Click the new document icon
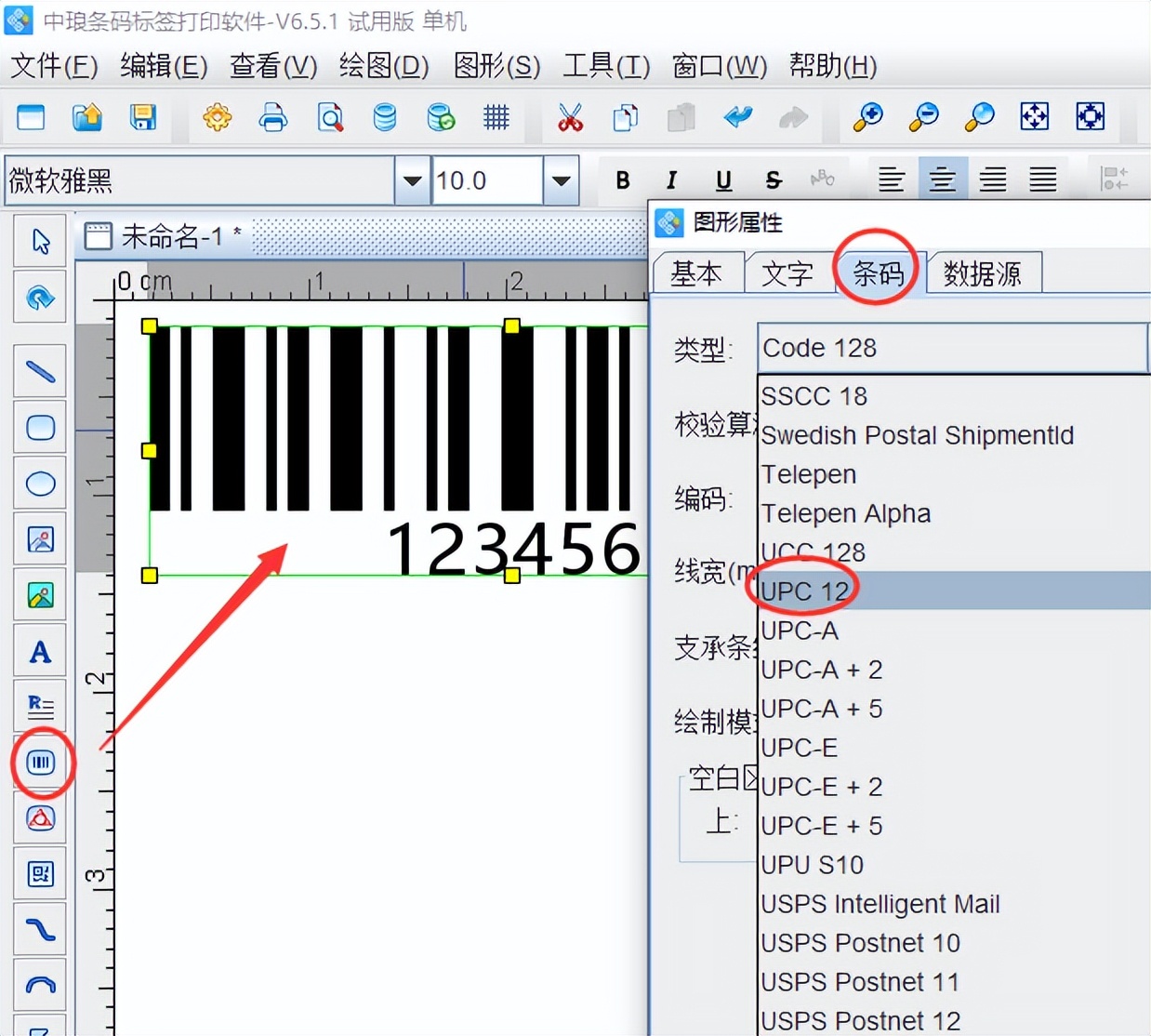Screen dimensions: 1151x1036 [31, 117]
